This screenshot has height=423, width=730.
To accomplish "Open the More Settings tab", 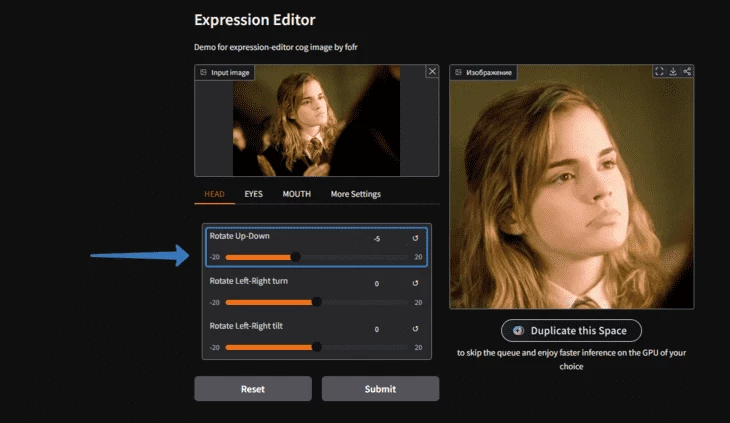I will pyautogui.click(x=356, y=194).
